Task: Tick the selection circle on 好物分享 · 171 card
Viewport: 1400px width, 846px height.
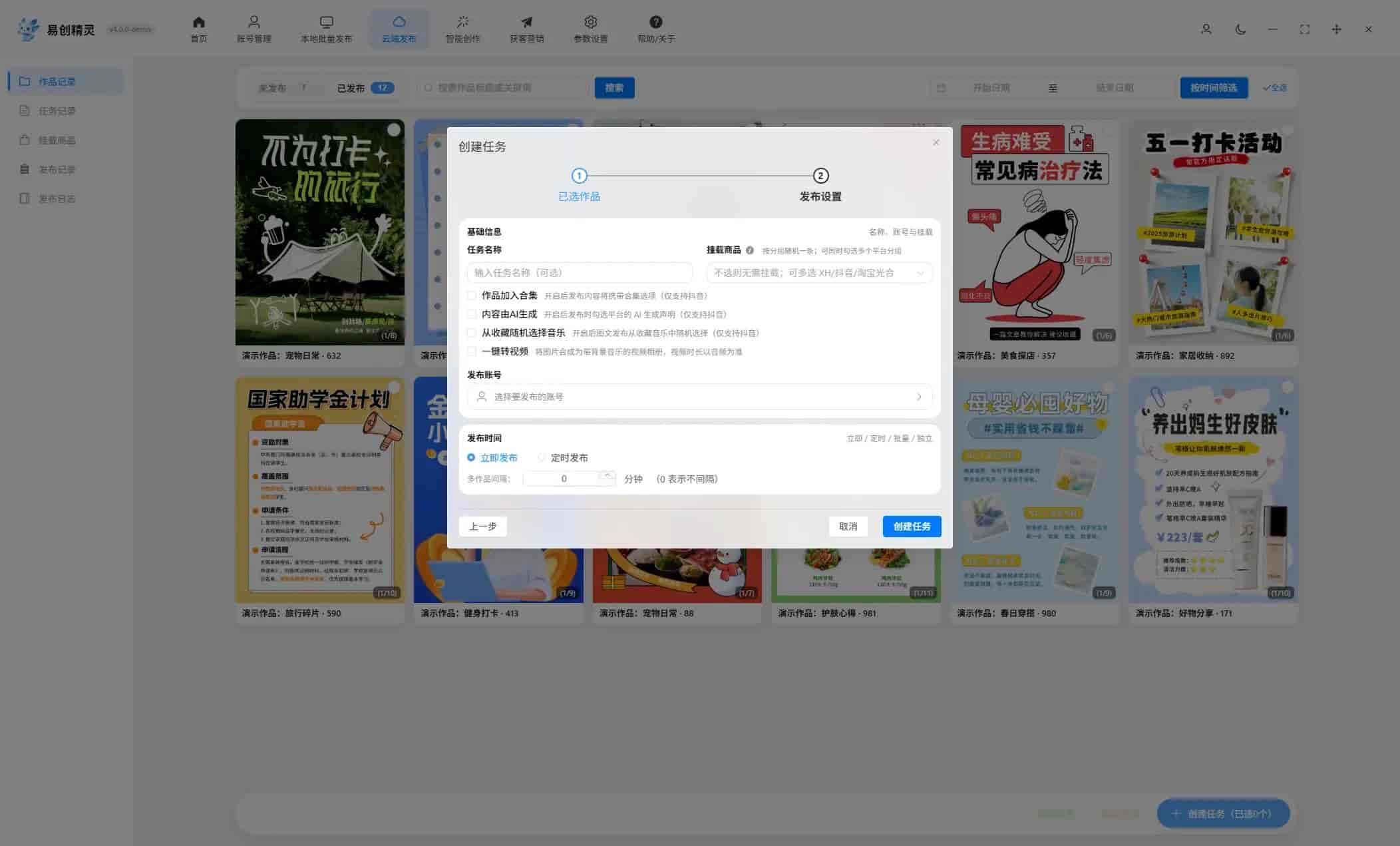Action: (1288, 387)
